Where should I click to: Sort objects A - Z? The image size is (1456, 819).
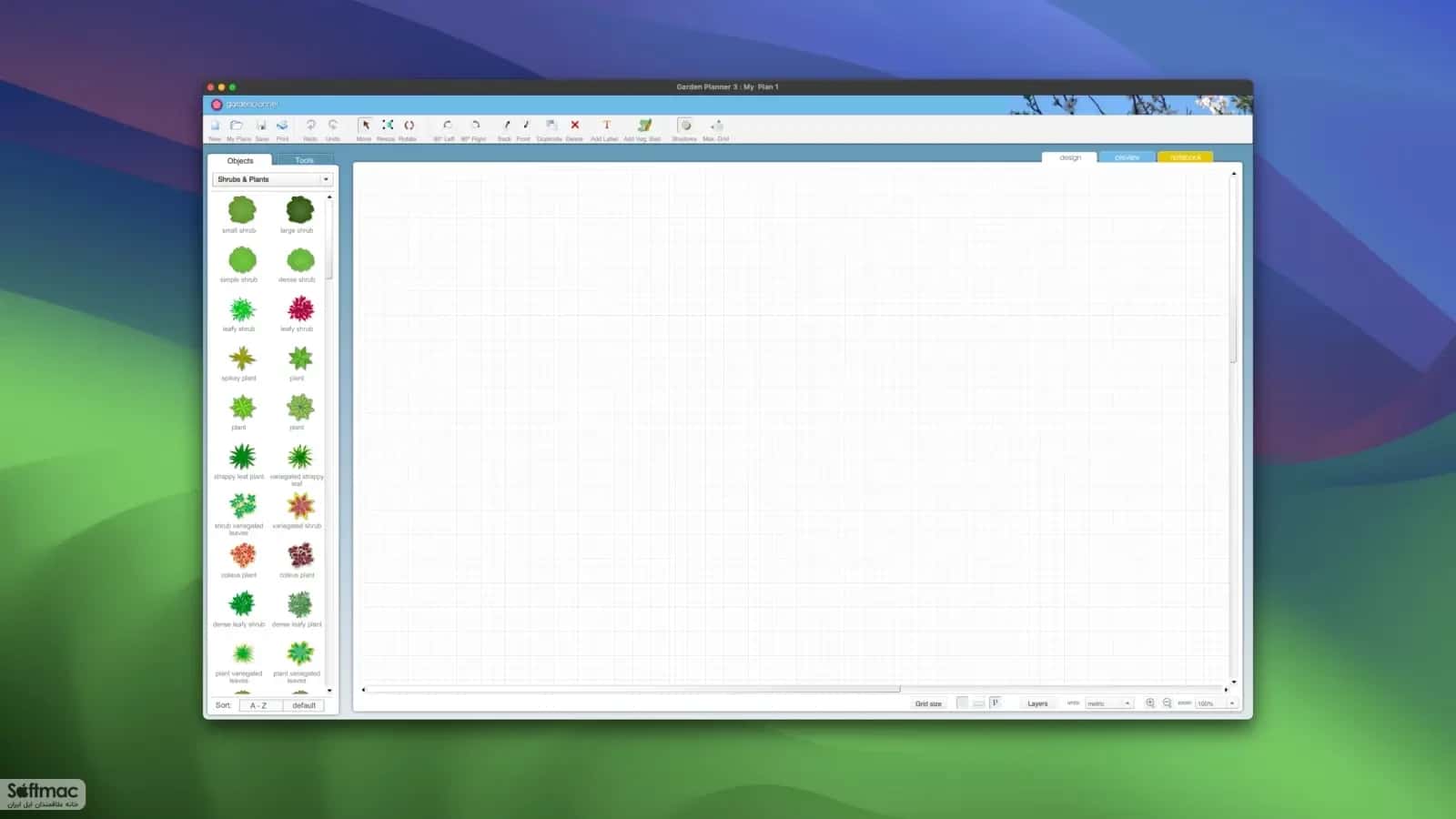click(x=258, y=705)
